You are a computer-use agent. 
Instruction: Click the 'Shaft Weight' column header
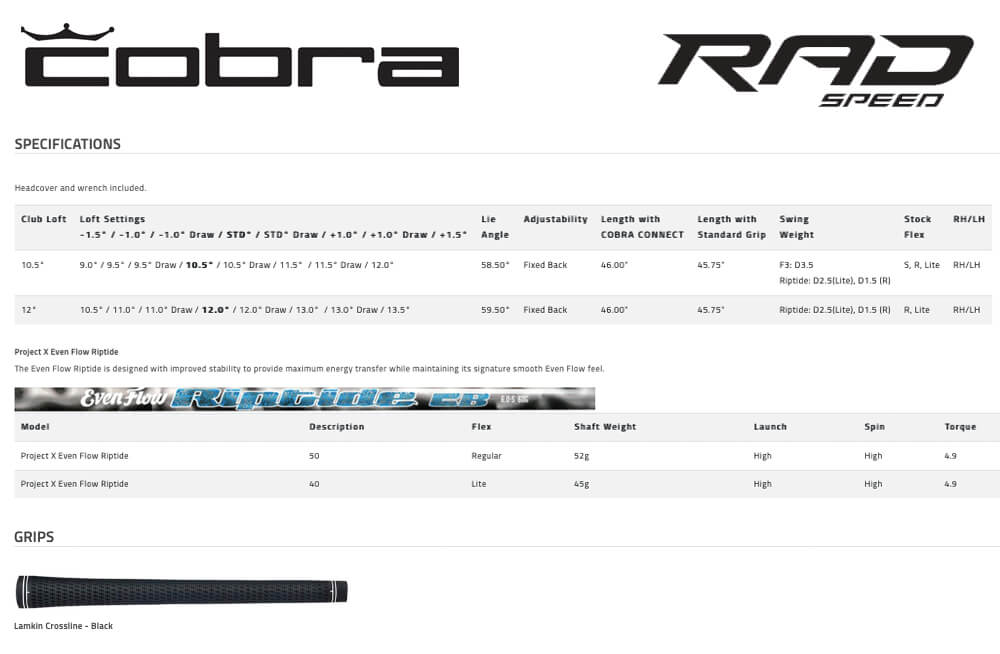605,427
